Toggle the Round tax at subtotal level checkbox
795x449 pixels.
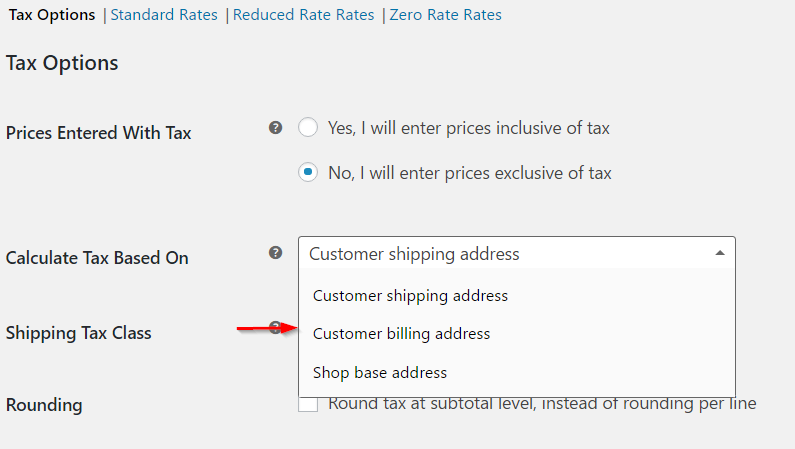[308, 404]
